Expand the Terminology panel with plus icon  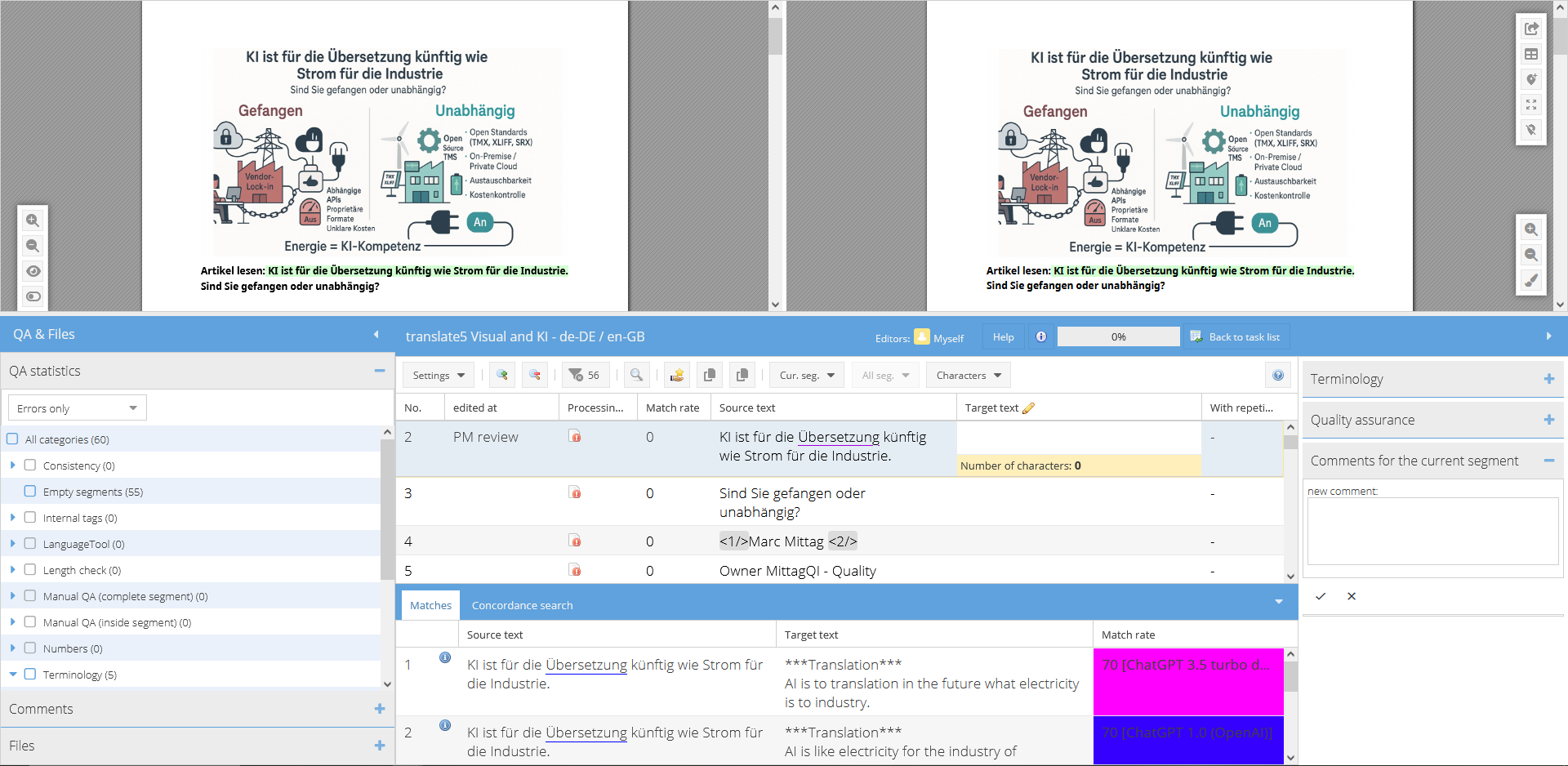1548,379
